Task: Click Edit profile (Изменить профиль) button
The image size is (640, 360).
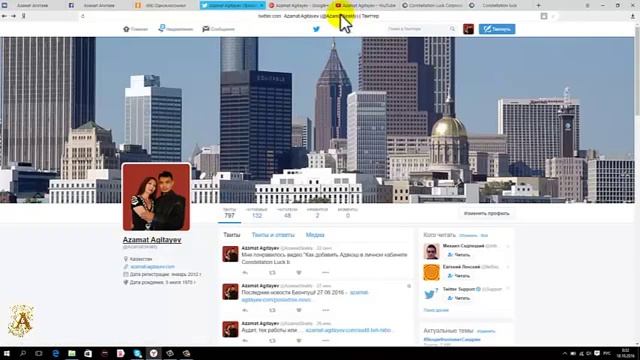Action: [487, 213]
